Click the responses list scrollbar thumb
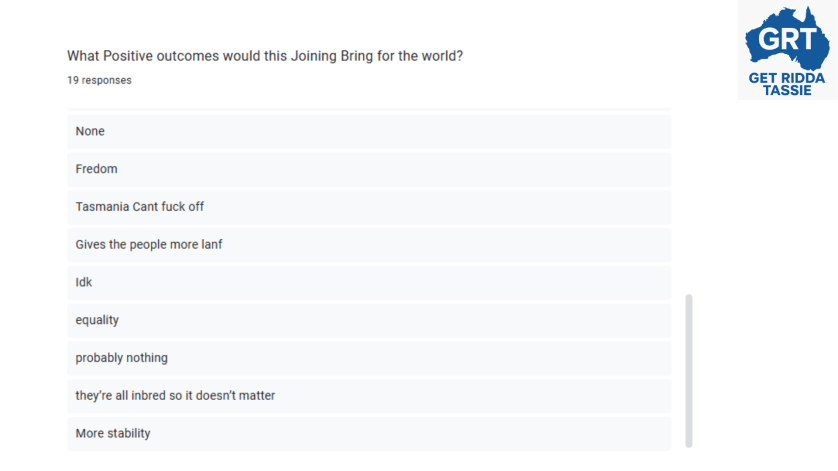The height and width of the screenshot is (471, 838). tap(688, 370)
